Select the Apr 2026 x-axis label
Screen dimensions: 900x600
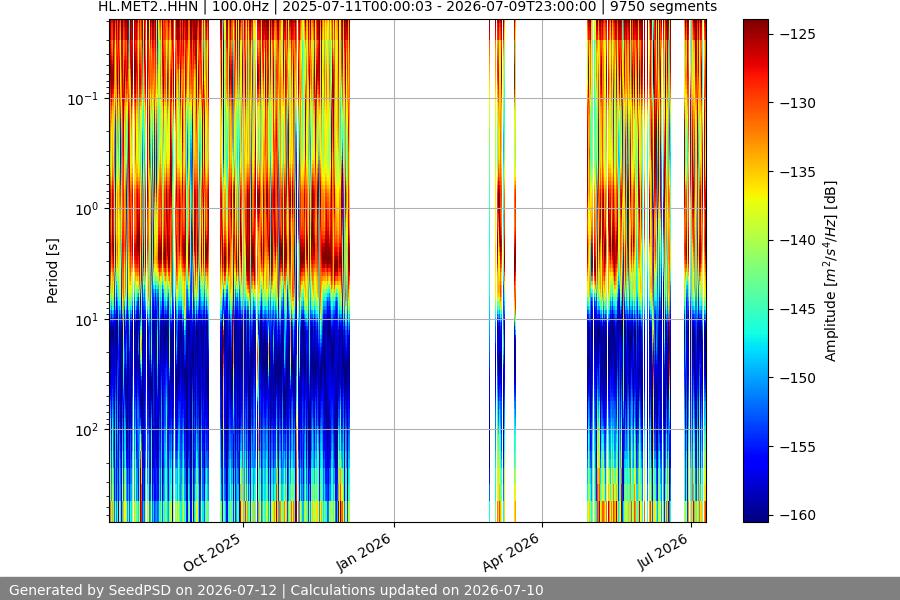coord(511,552)
